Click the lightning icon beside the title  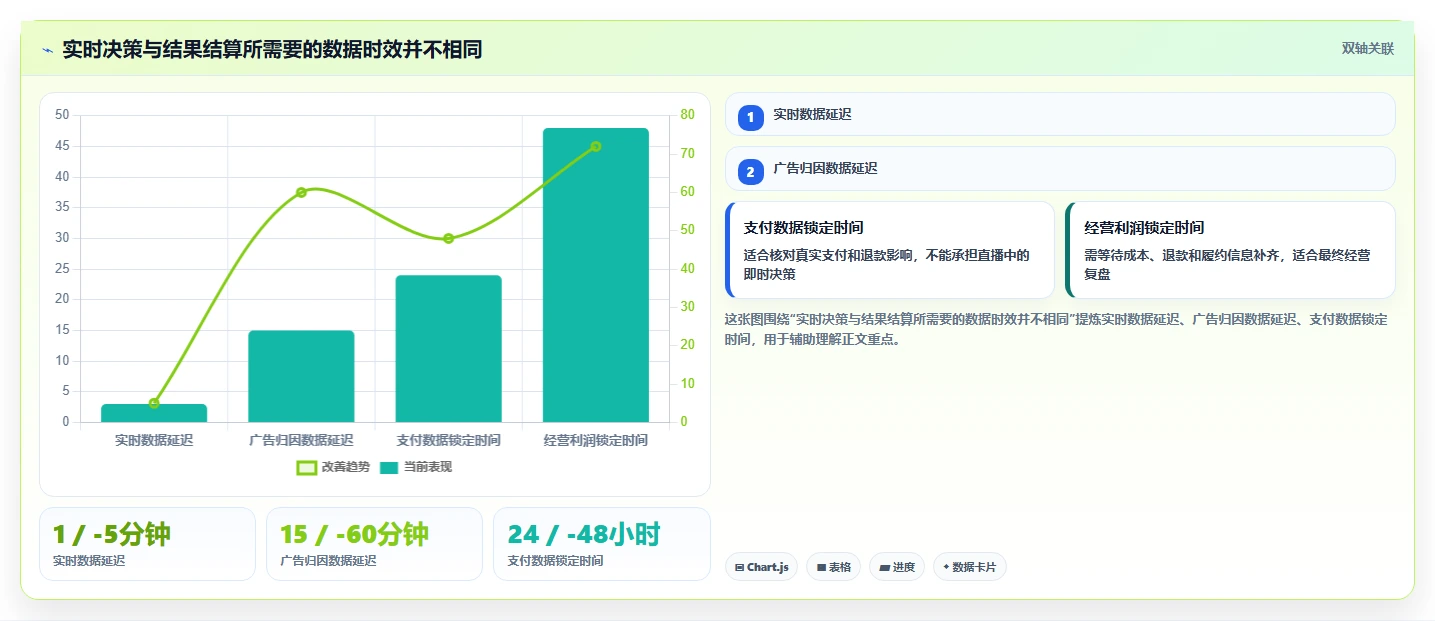point(47,50)
